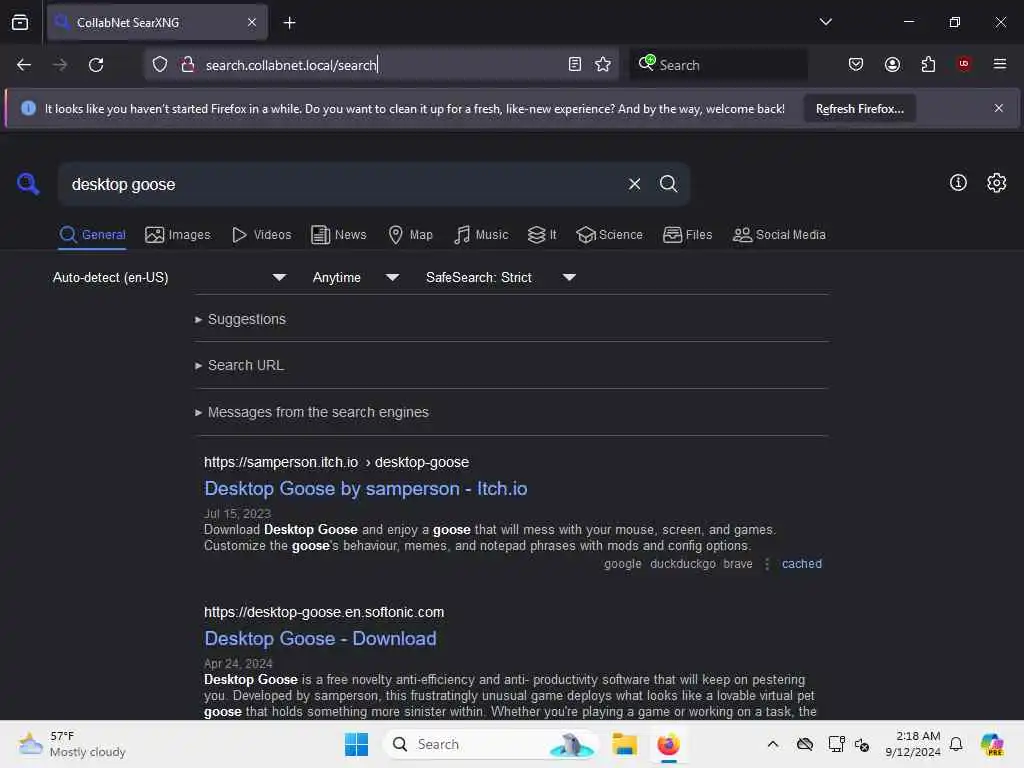Open the SearXNG about info icon
Image resolution: width=1024 pixels, height=768 pixels.
pyautogui.click(x=958, y=183)
